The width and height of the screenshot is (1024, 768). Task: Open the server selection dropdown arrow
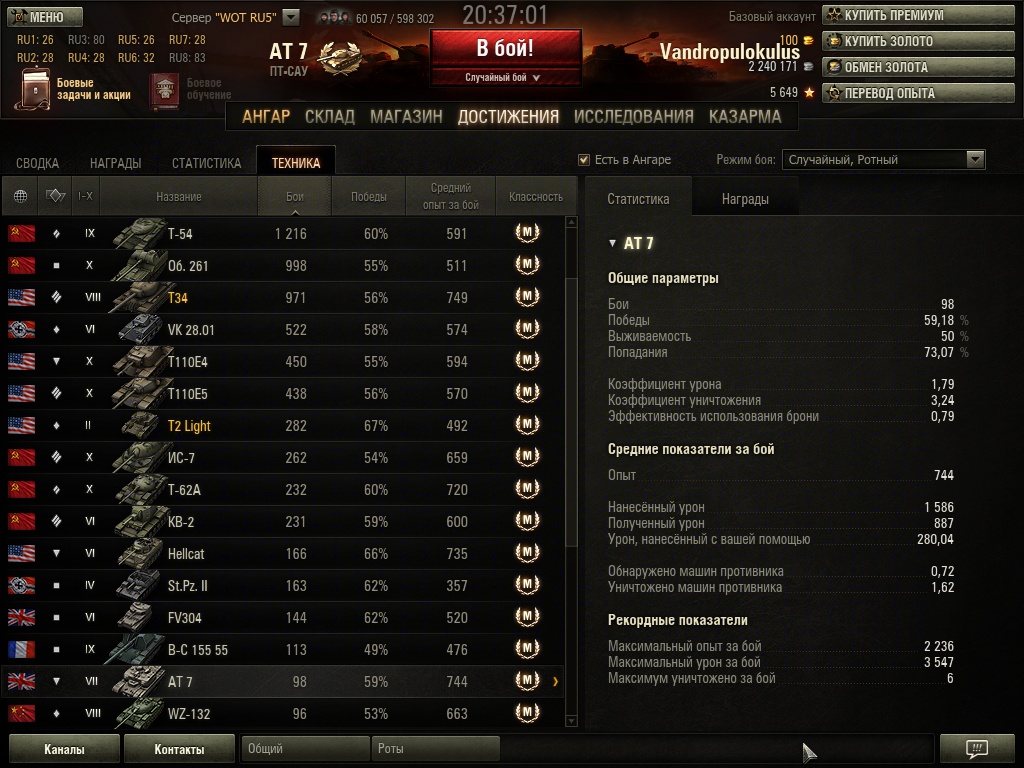(291, 17)
